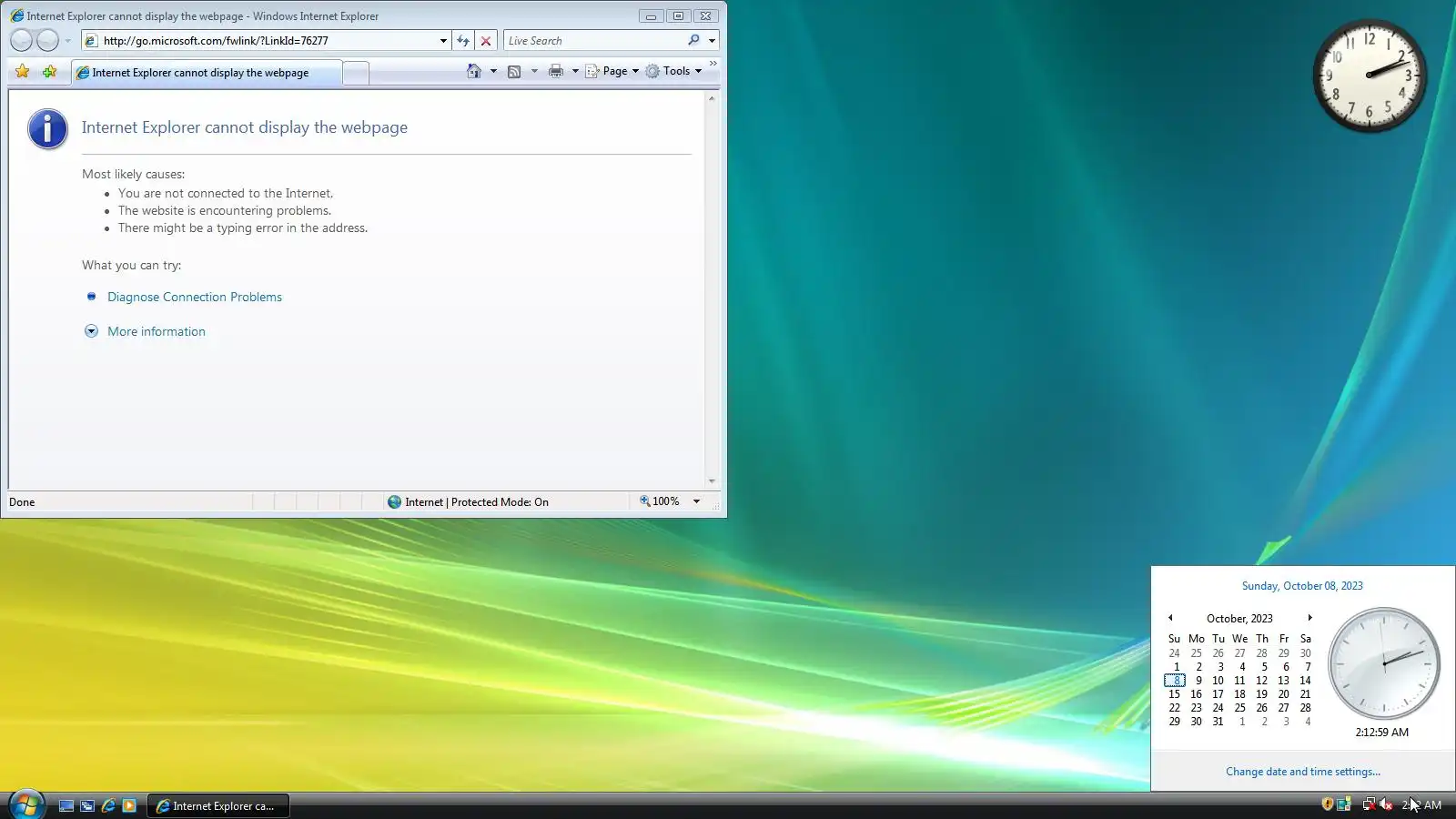Screen dimensions: 1456x819
Task: Click the page scrollbar down arrow
Action: (x=712, y=481)
